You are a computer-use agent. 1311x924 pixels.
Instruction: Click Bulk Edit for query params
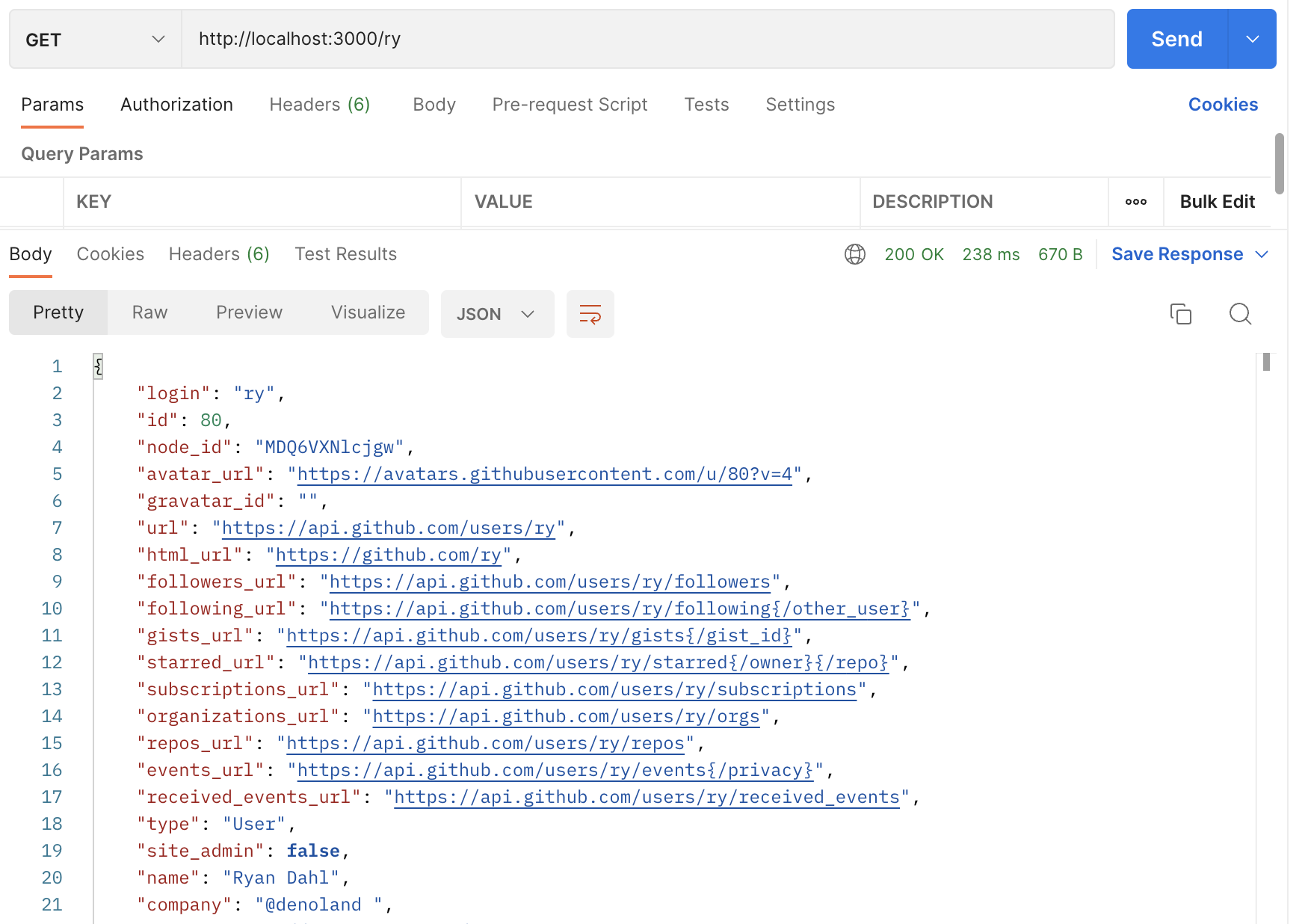[1217, 202]
